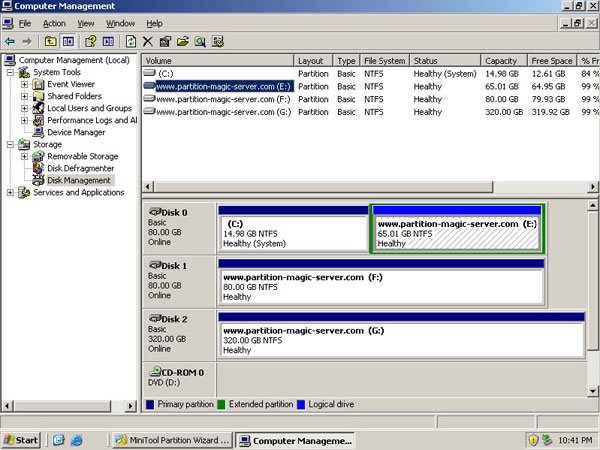Open Device Manager in tree

click(76, 132)
